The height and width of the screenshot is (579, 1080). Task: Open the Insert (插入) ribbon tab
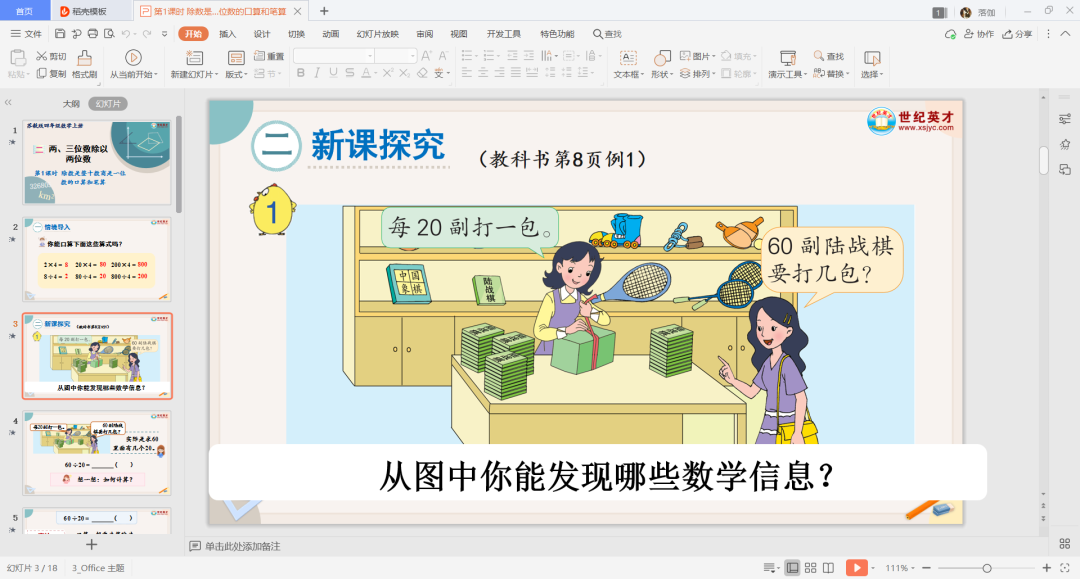pos(228,34)
